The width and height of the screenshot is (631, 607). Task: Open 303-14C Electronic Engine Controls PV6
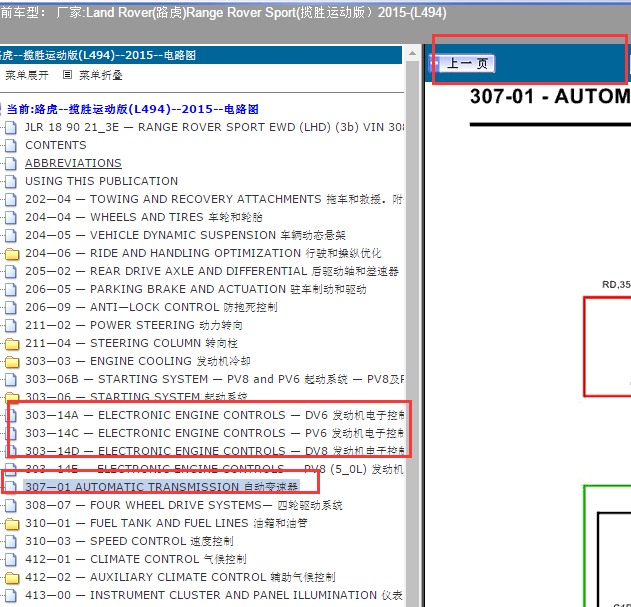tap(214, 434)
